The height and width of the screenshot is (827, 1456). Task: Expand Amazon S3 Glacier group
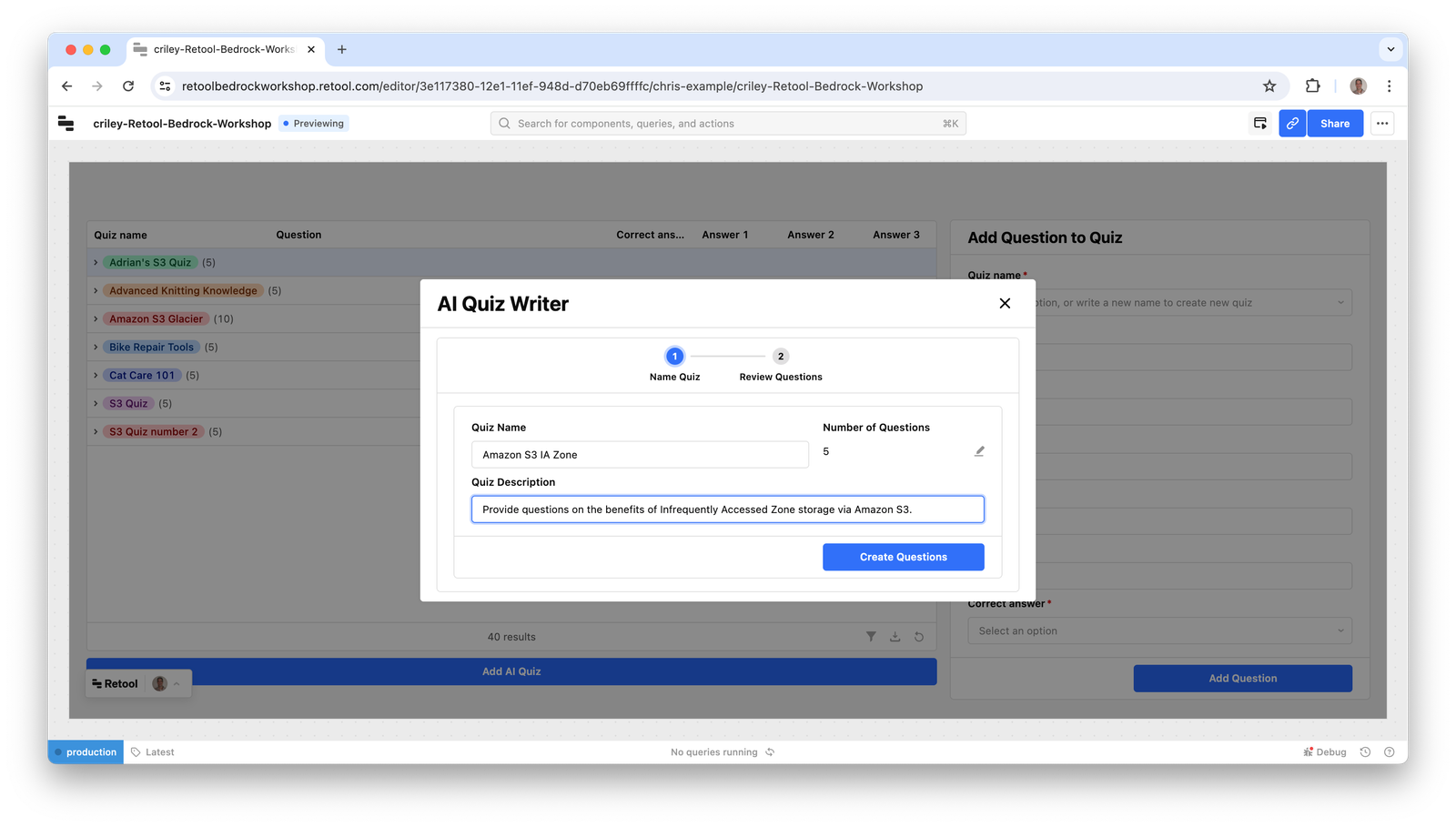tap(96, 318)
